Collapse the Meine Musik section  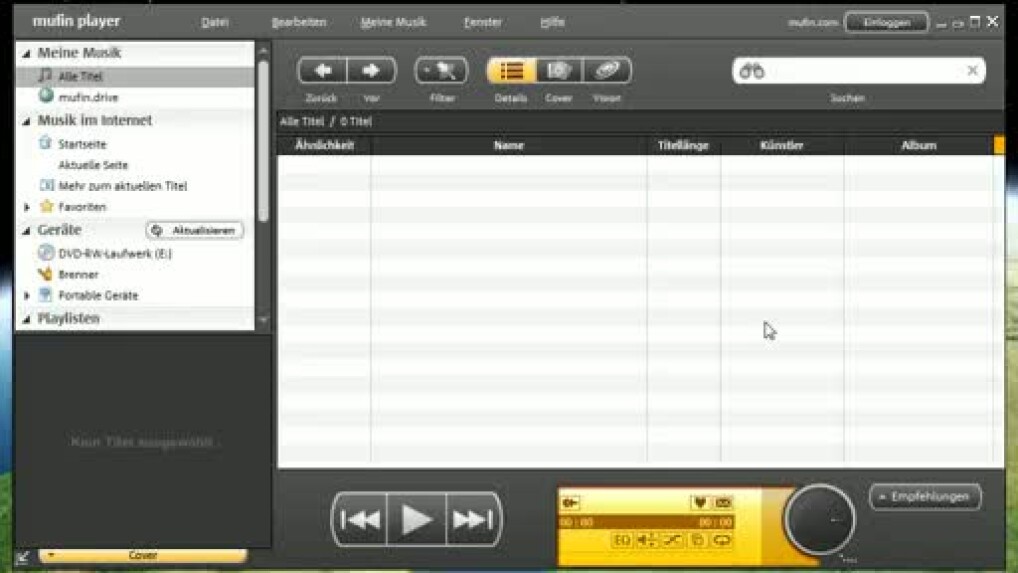point(27,53)
